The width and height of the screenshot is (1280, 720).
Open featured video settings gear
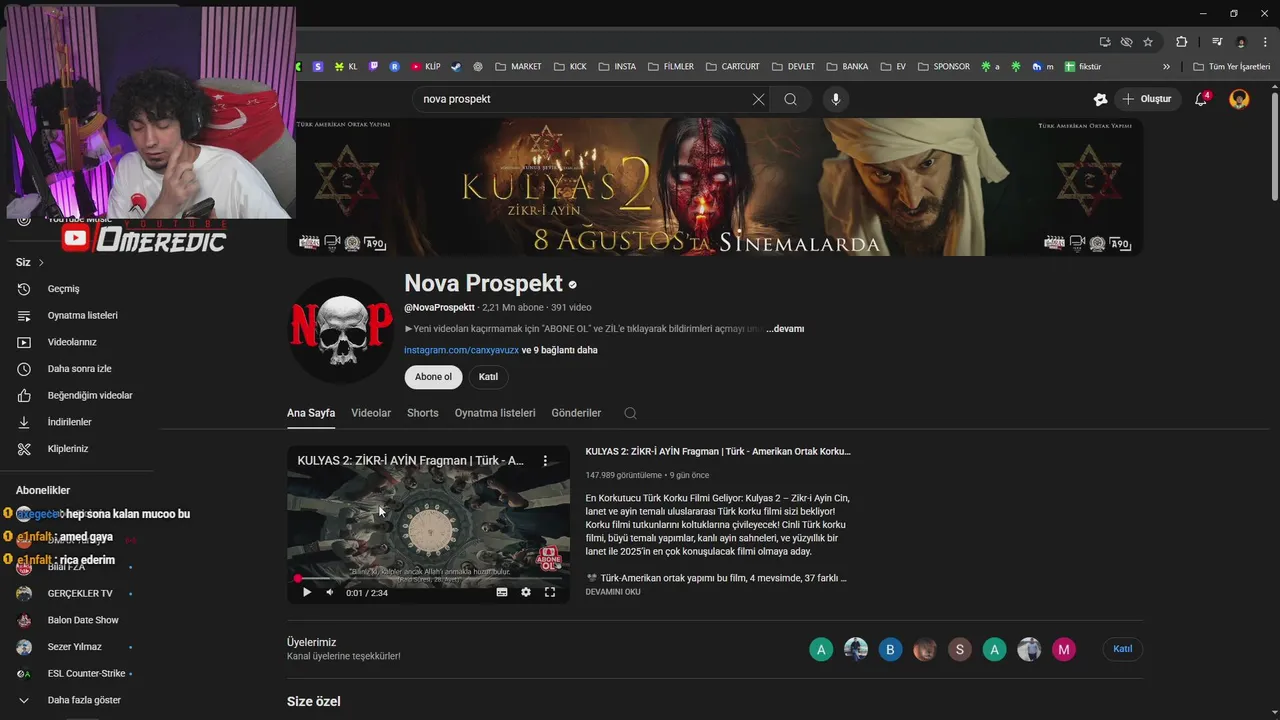(526, 592)
